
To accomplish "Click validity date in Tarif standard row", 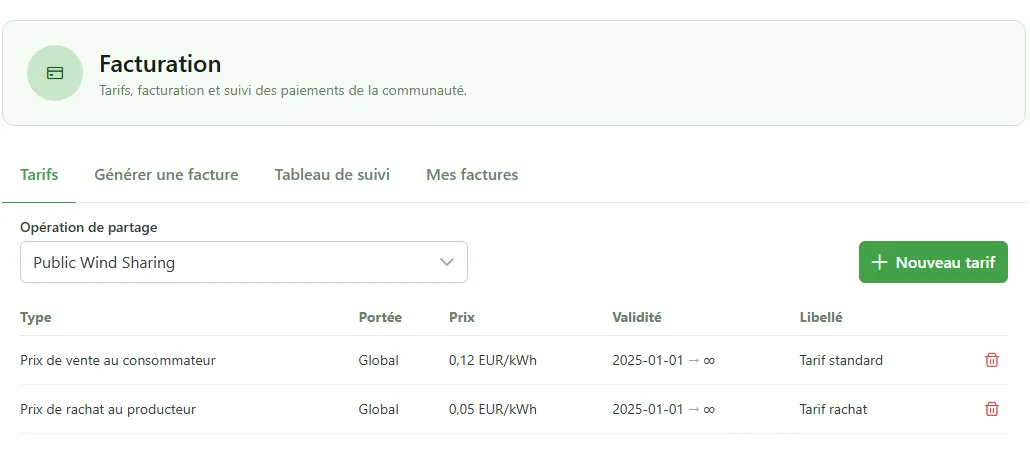I will (663, 360).
